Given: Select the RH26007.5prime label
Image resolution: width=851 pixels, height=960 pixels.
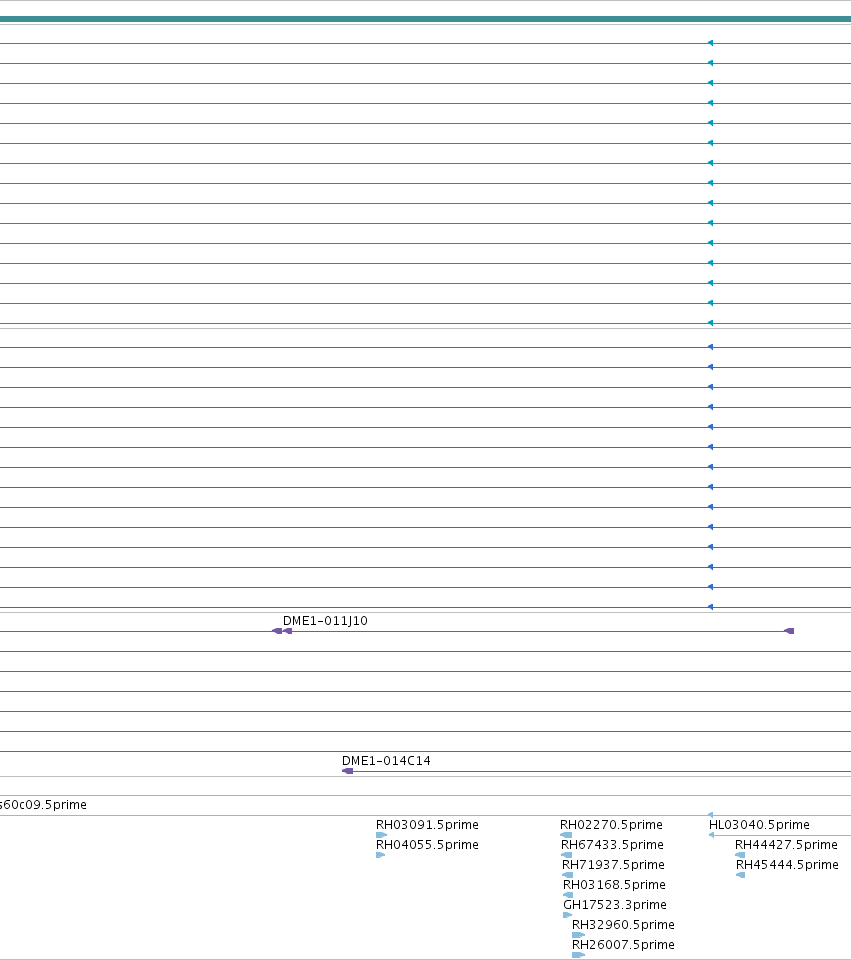Looking at the screenshot, I should click(623, 945).
